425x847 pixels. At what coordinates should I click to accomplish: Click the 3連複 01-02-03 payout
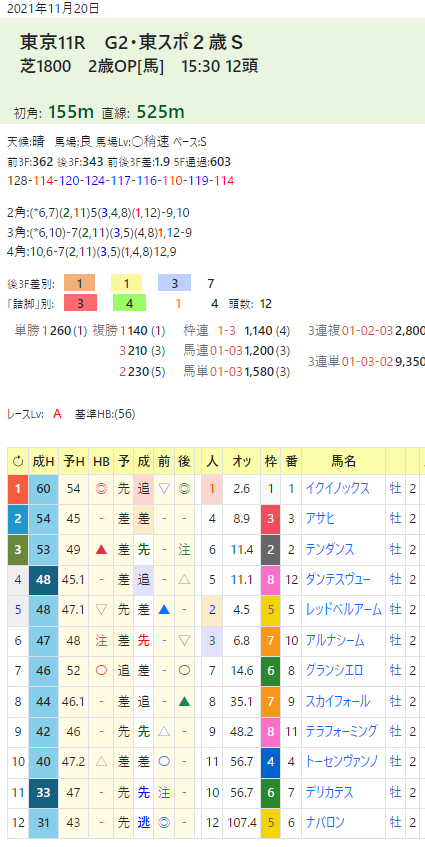click(x=367, y=331)
